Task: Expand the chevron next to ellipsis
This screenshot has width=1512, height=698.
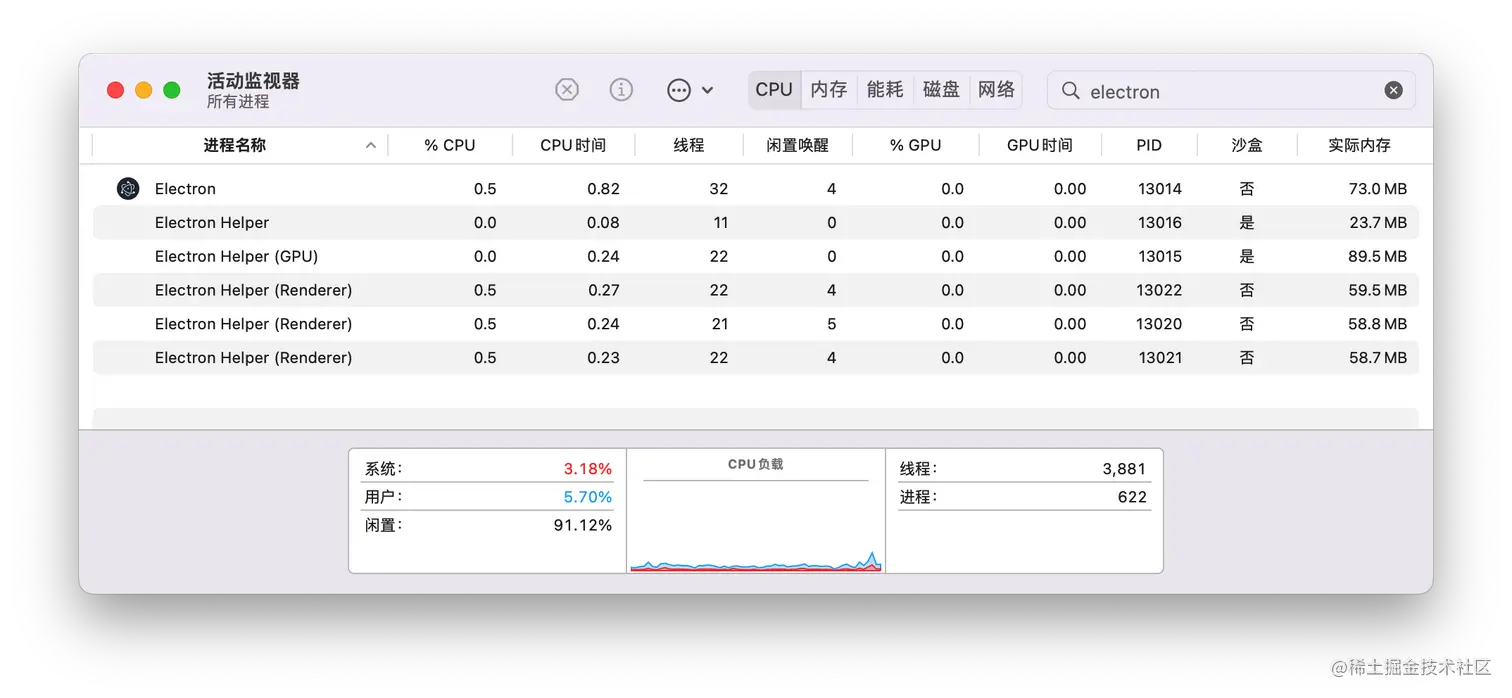Action: 707,90
